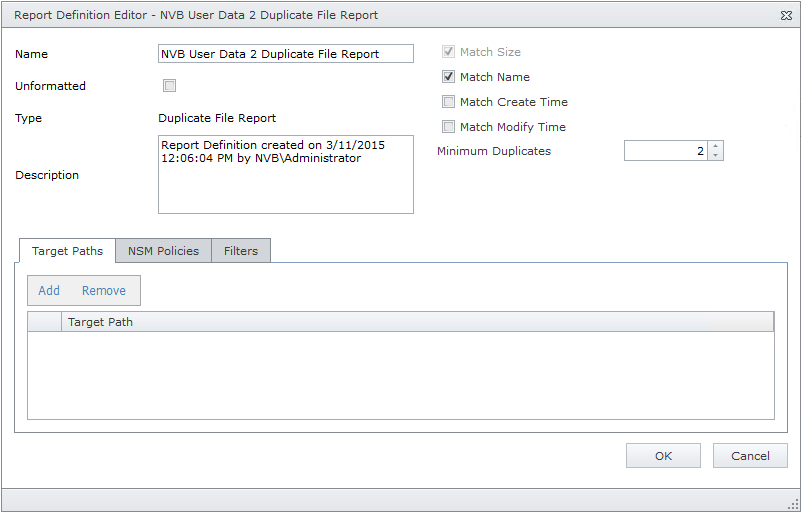803x514 pixels.
Task: Toggle the Match Size checkbox
Action: (x=448, y=52)
